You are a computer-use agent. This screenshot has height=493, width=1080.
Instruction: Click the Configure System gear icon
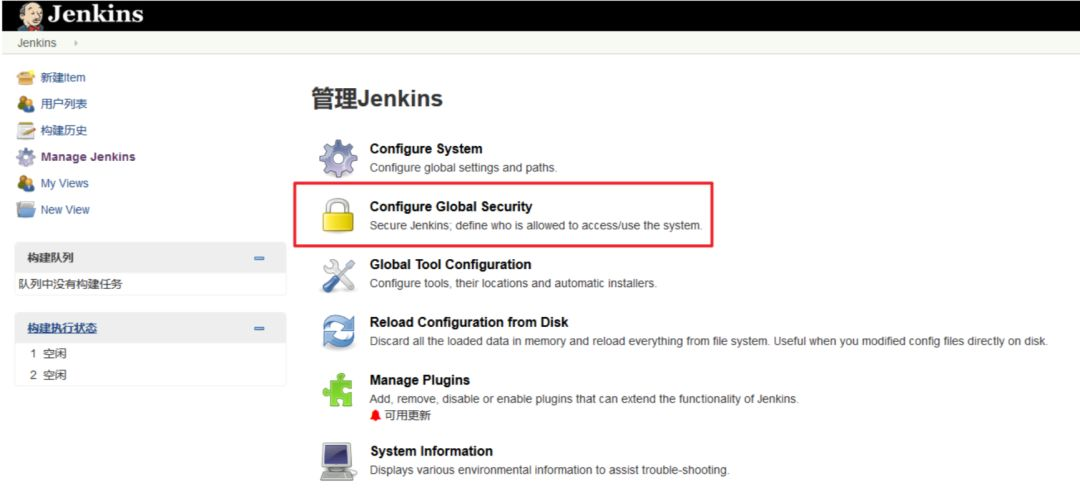(x=338, y=158)
